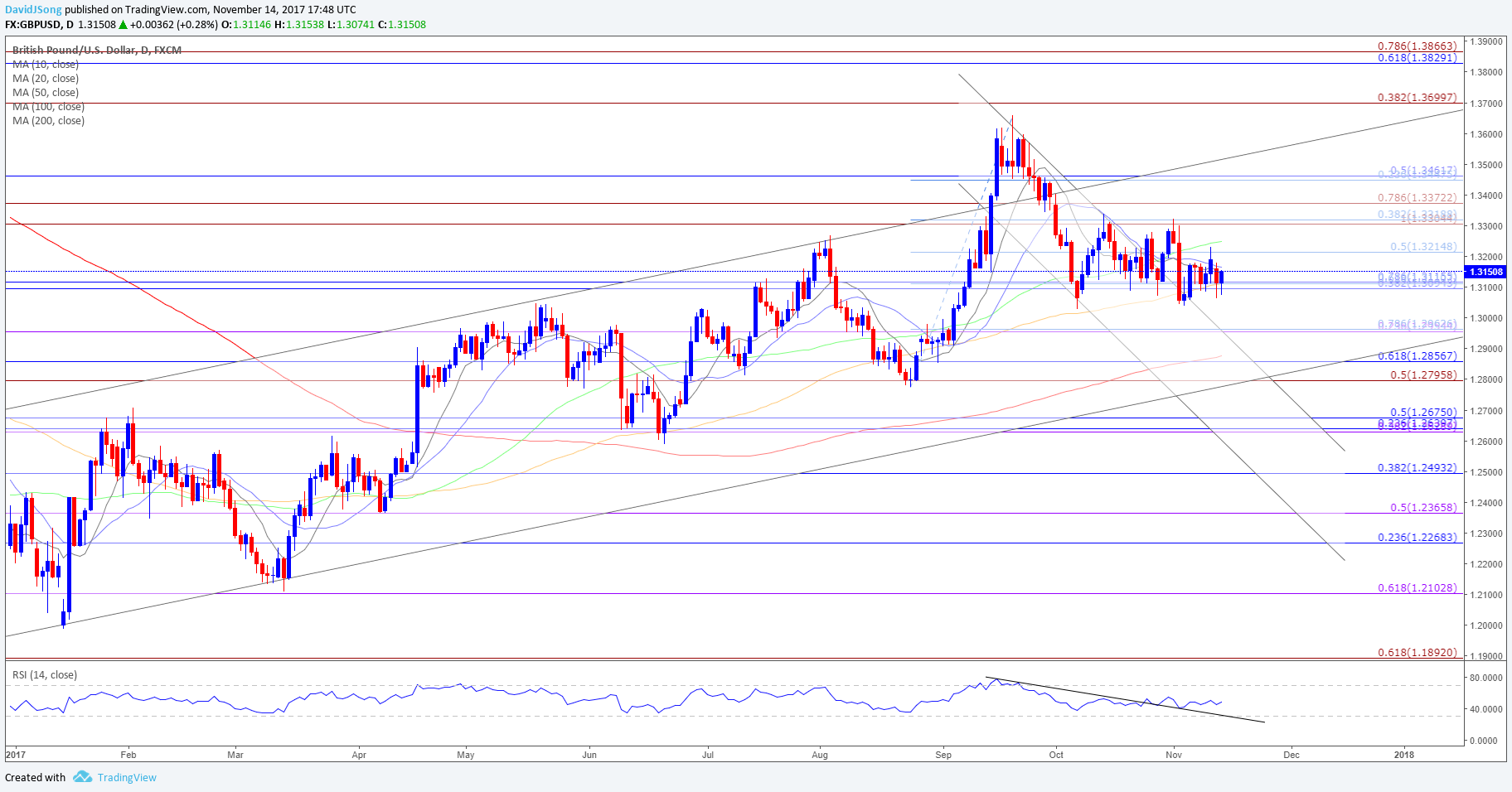Click the 2017 label on time axis

click(x=16, y=755)
